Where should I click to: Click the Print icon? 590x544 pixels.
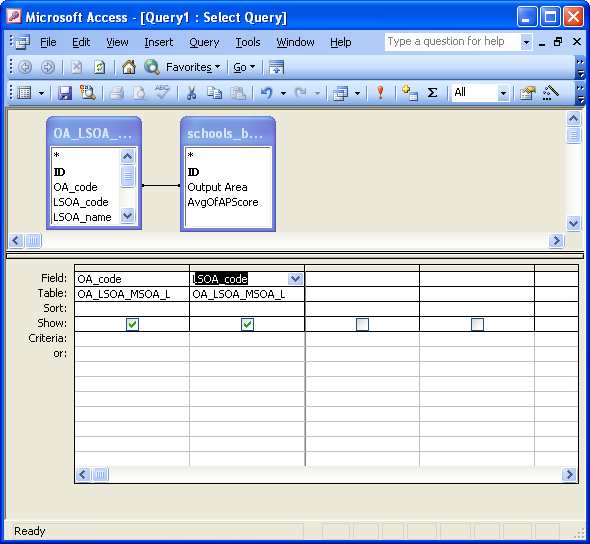(117, 93)
